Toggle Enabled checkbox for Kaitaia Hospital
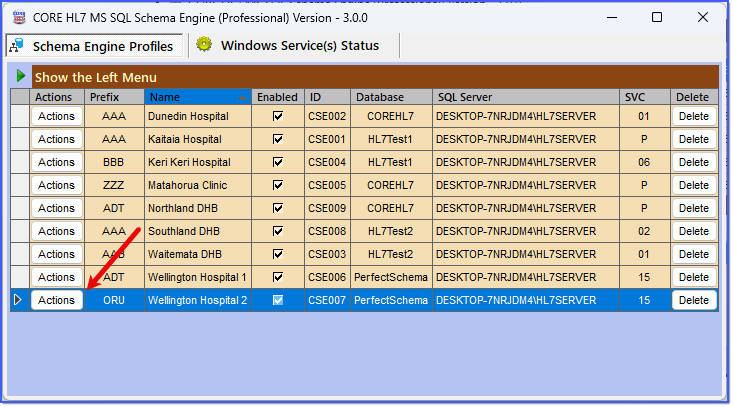This screenshot has height=407, width=733. point(278,139)
